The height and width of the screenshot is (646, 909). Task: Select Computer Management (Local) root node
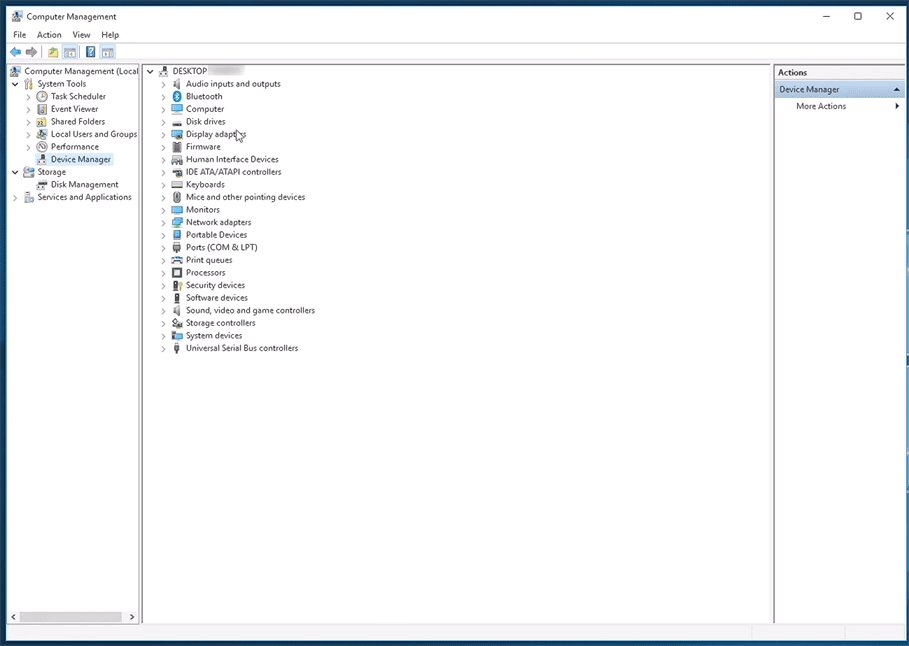click(81, 71)
